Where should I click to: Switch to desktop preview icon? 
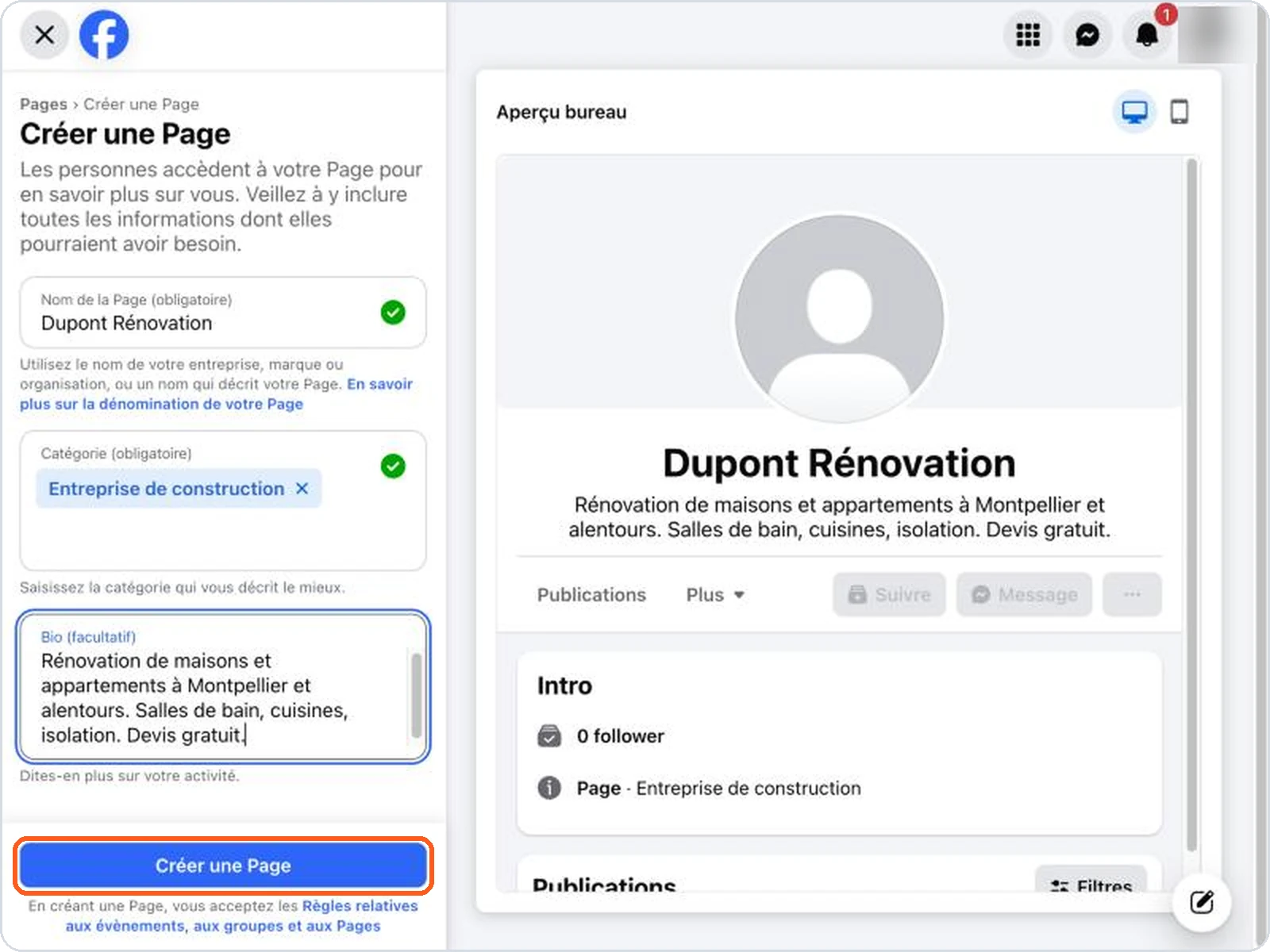click(1134, 112)
